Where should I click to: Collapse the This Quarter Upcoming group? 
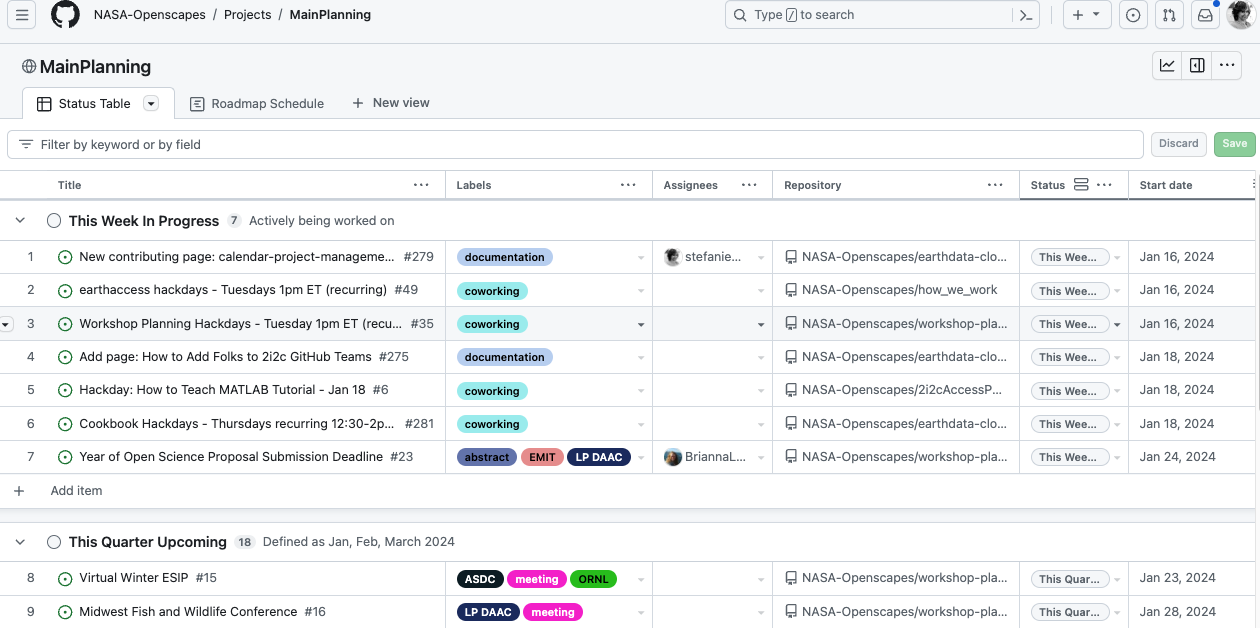coord(19,542)
